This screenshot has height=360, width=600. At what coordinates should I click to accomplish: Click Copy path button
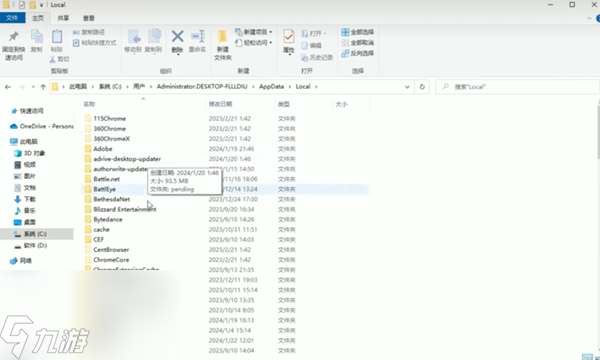tap(88, 32)
